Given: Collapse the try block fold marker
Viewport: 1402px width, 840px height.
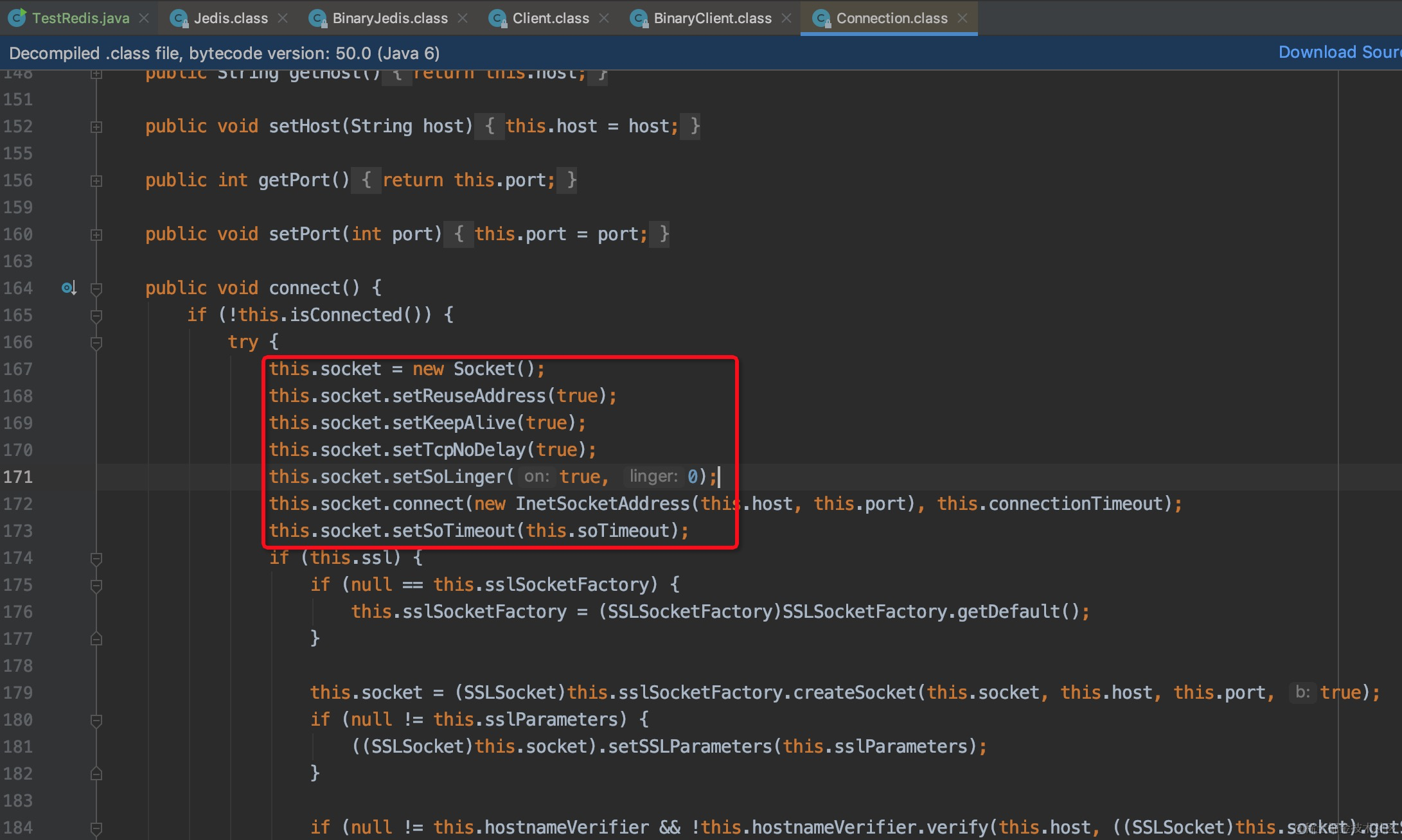Looking at the screenshot, I should click(96, 342).
